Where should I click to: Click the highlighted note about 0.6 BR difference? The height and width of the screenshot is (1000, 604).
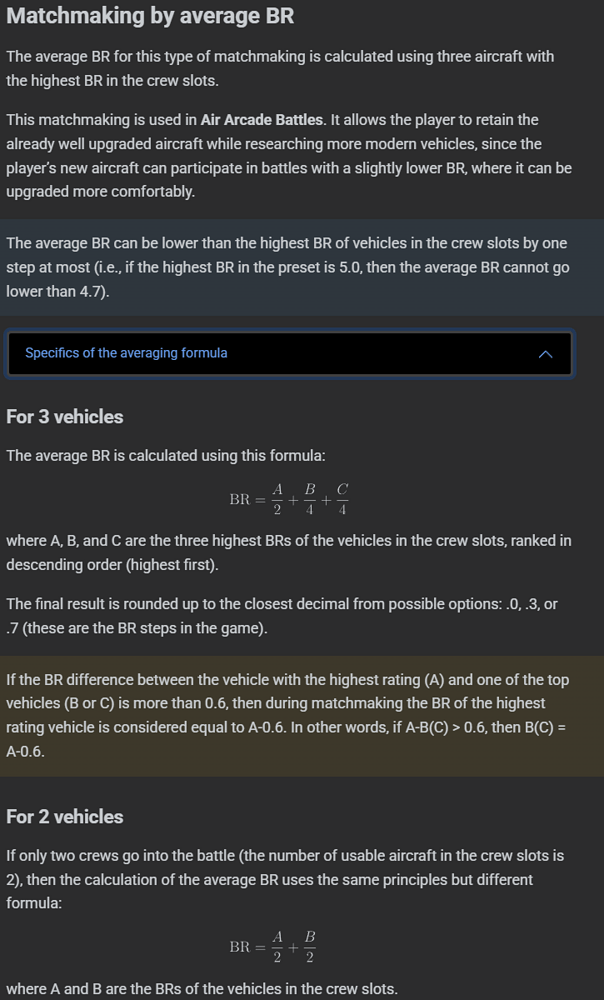(288, 716)
